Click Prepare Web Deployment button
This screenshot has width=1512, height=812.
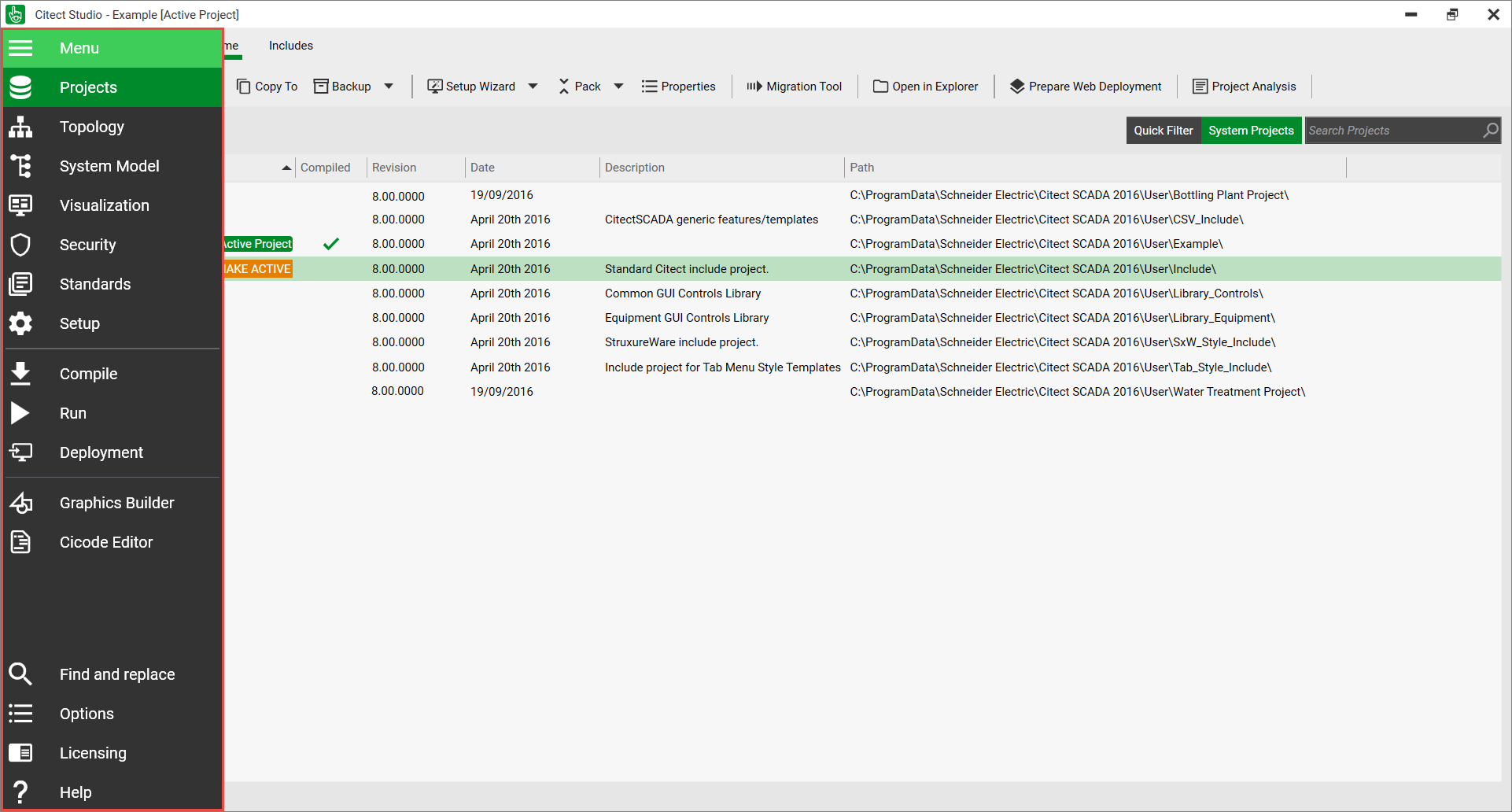click(1086, 87)
